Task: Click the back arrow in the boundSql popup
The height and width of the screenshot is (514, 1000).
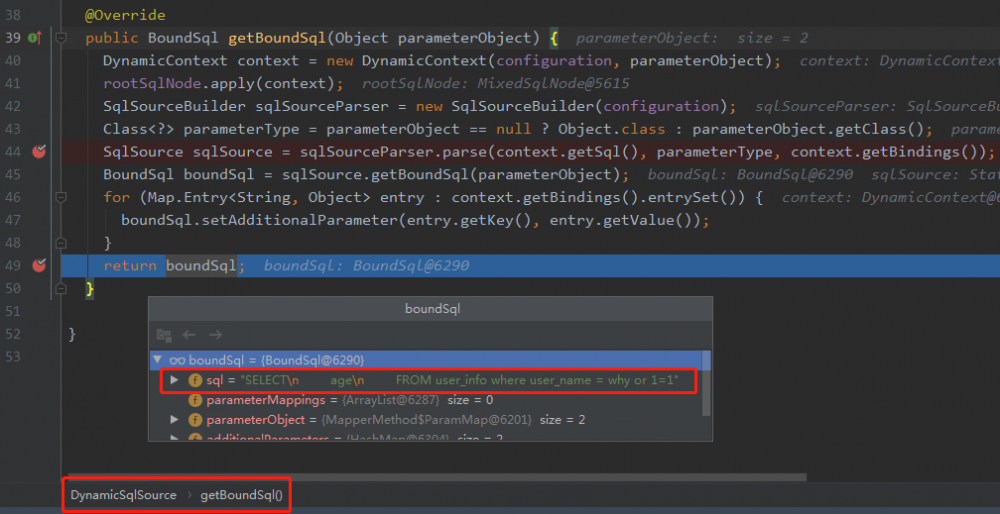Action: pos(189,335)
